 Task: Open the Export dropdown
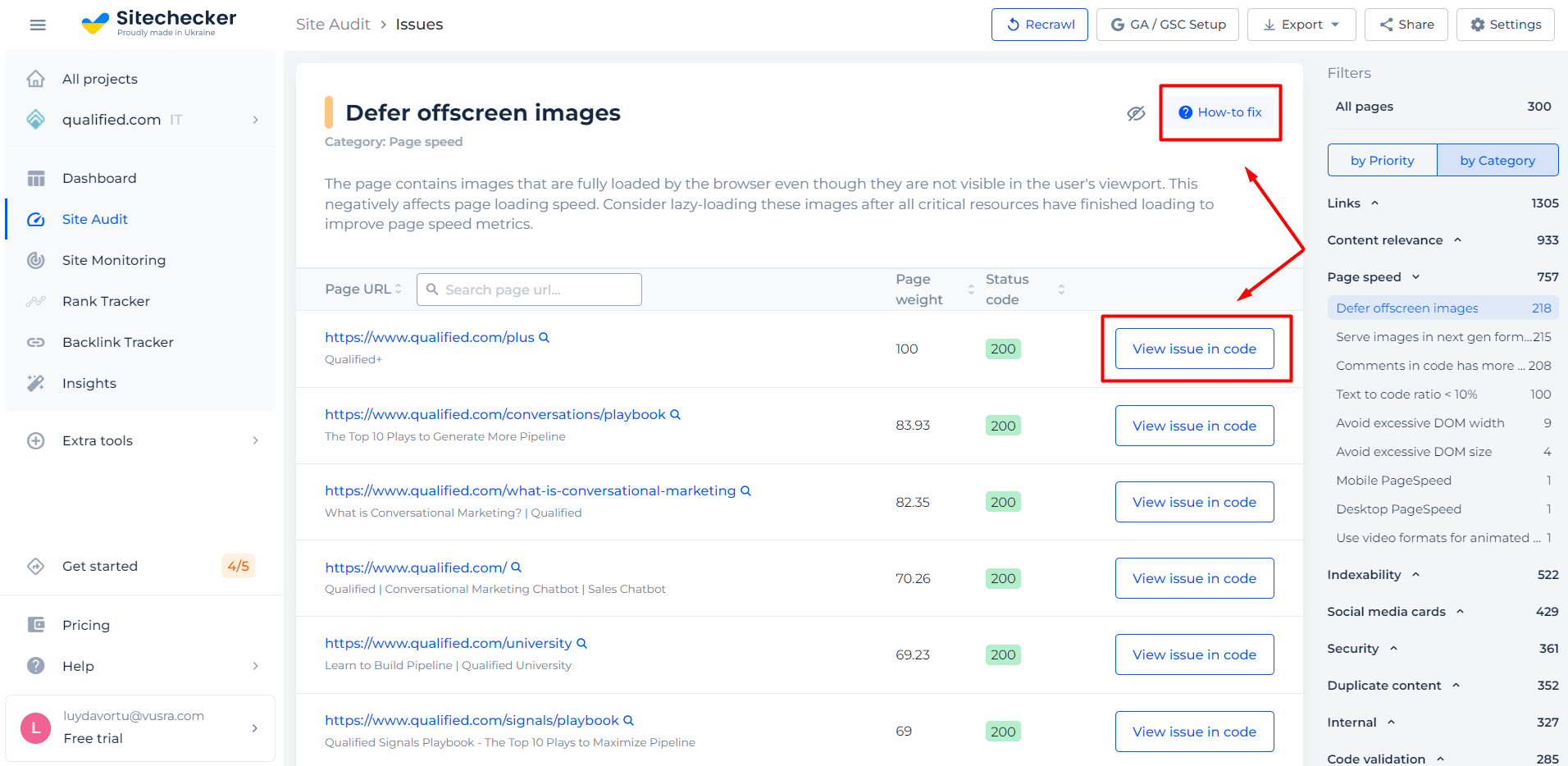(1301, 25)
